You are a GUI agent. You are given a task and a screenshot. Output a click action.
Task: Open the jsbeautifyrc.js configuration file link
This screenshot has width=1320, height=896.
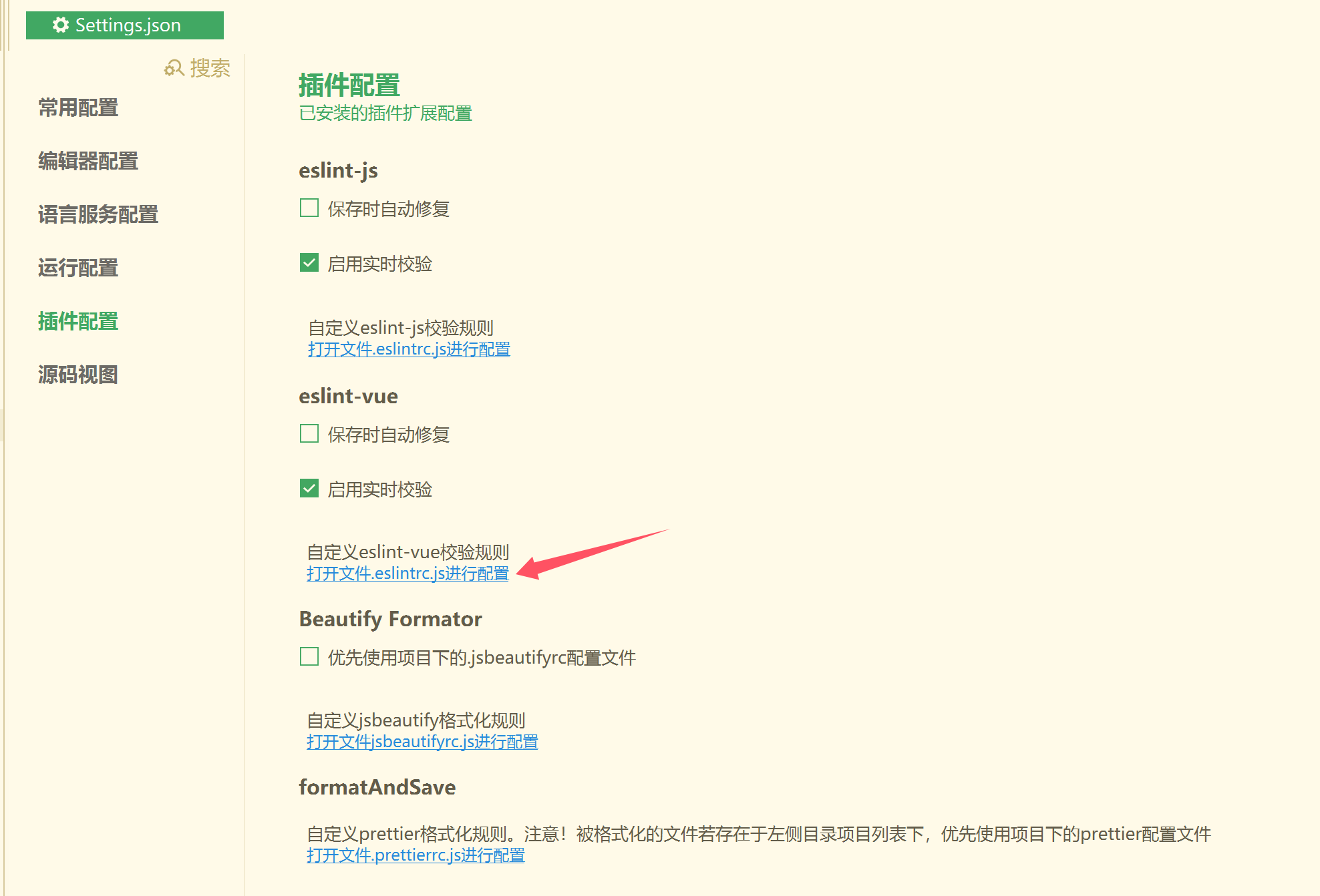point(422,741)
